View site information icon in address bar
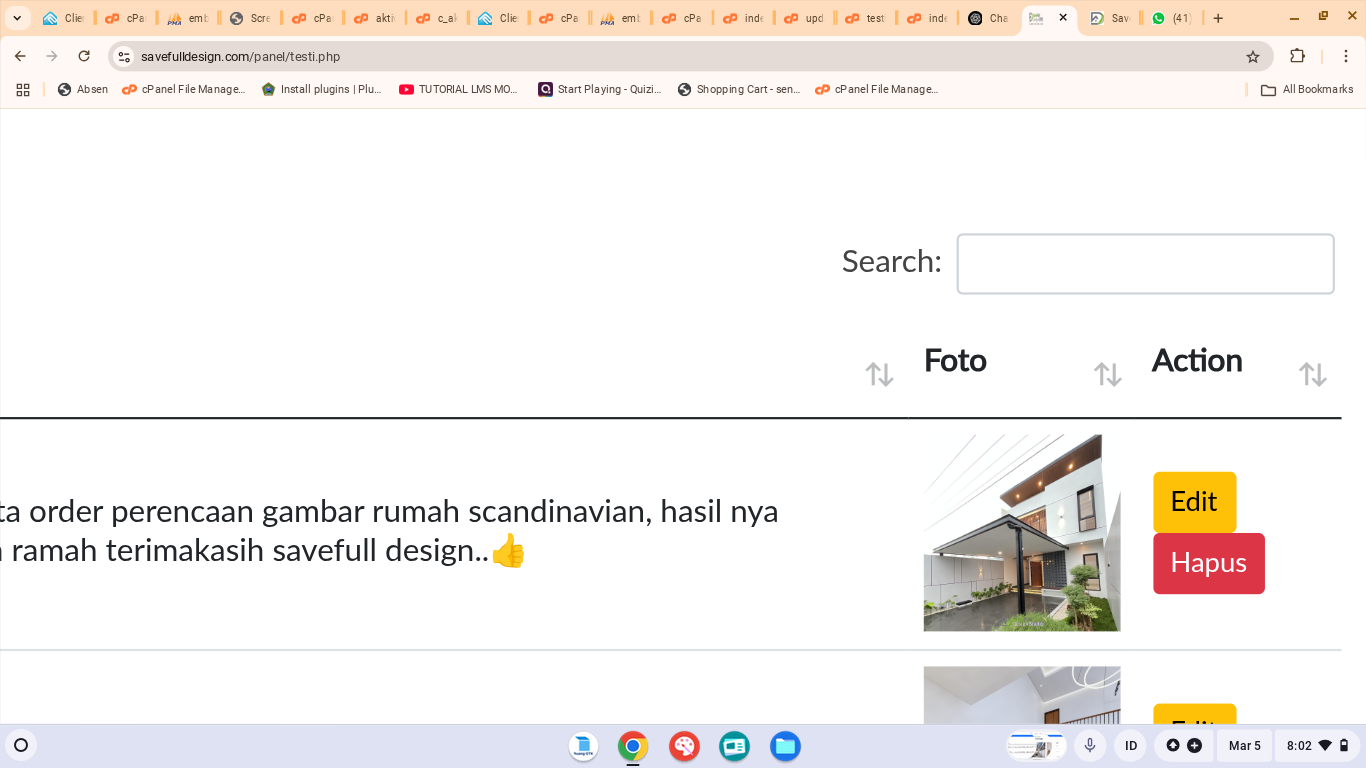The height and width of the screenshot is (768, 1366). pos(124,57)
